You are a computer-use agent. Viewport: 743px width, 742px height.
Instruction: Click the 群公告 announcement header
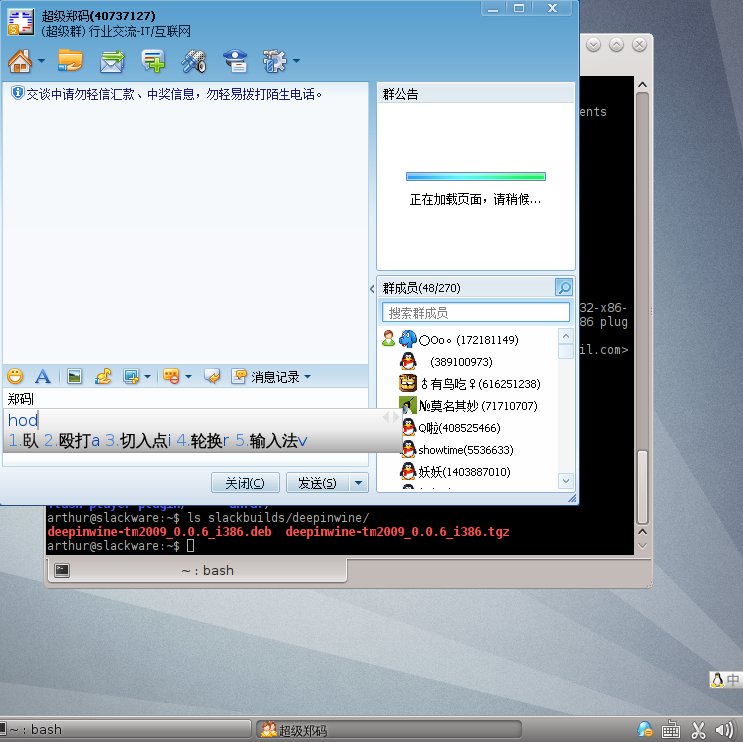[x=476, y=94]
